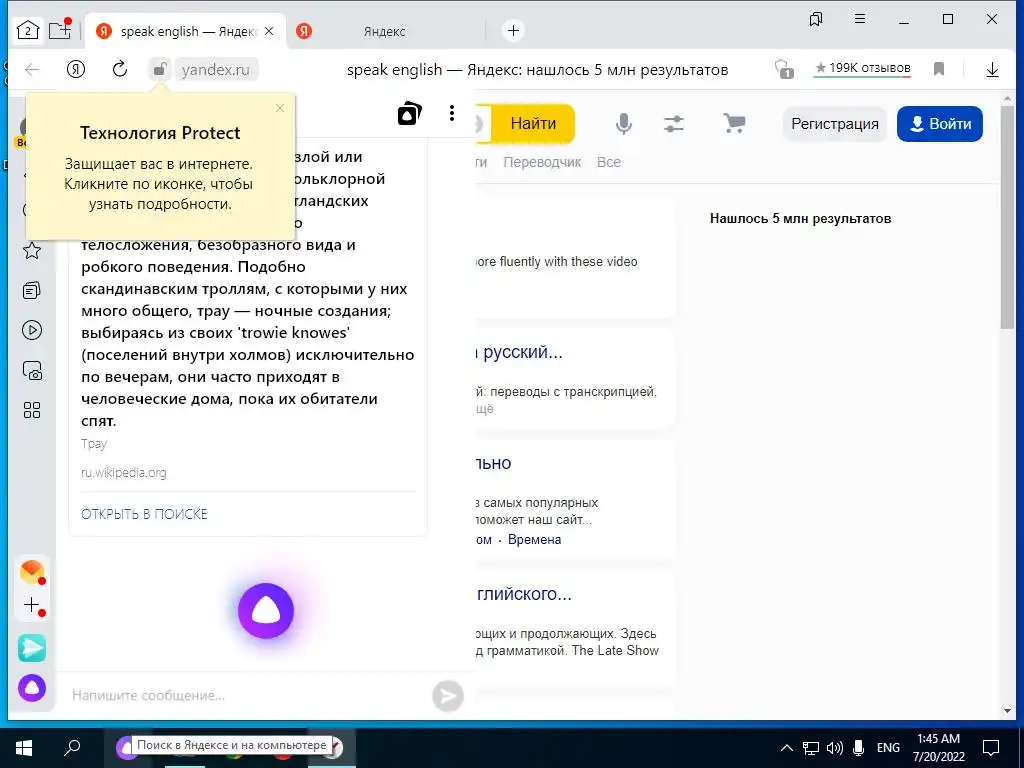
Task: Reload the page
Action: [x=120, y=69]
